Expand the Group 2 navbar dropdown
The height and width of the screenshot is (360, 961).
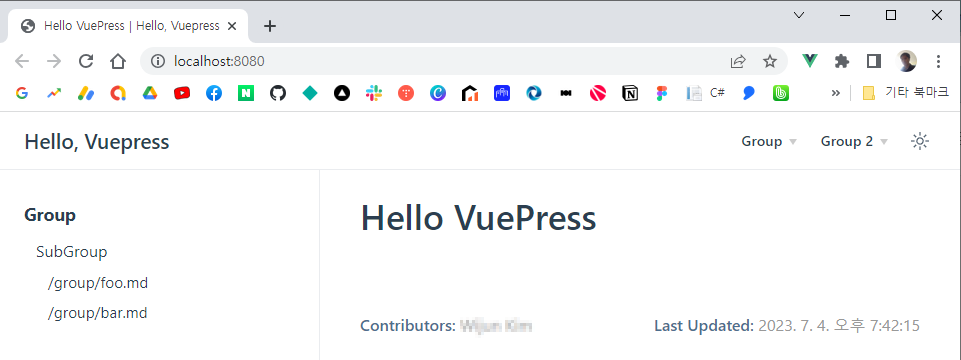(x=854, y=141)
